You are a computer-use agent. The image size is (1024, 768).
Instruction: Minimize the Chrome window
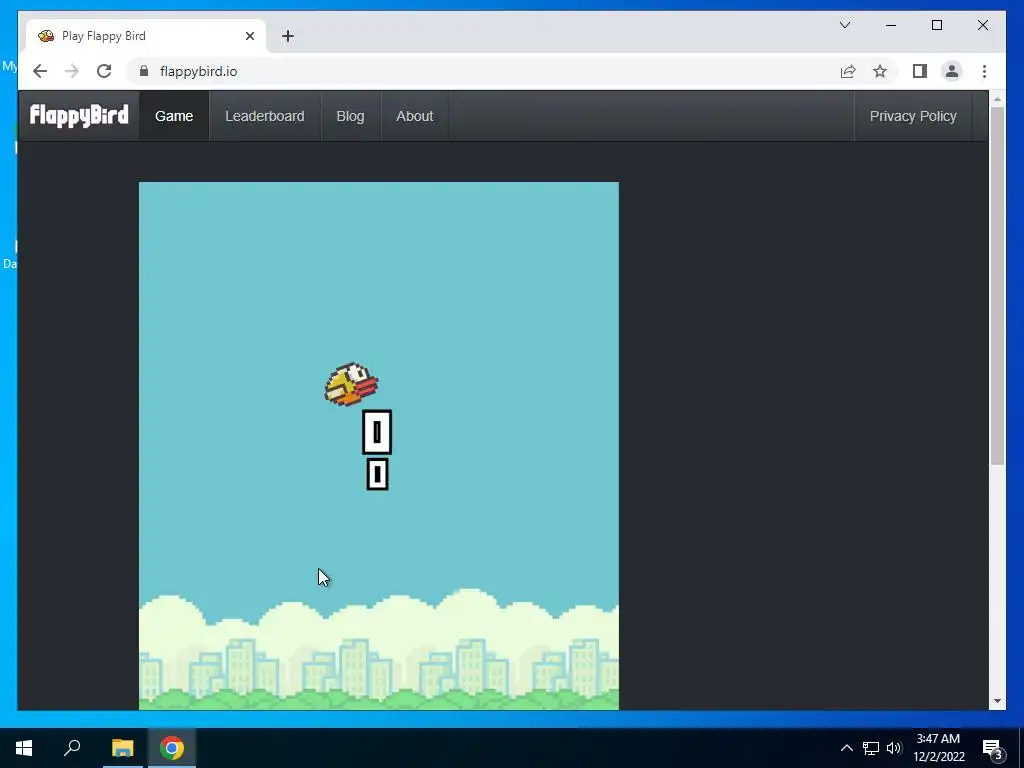click(891, 25)
